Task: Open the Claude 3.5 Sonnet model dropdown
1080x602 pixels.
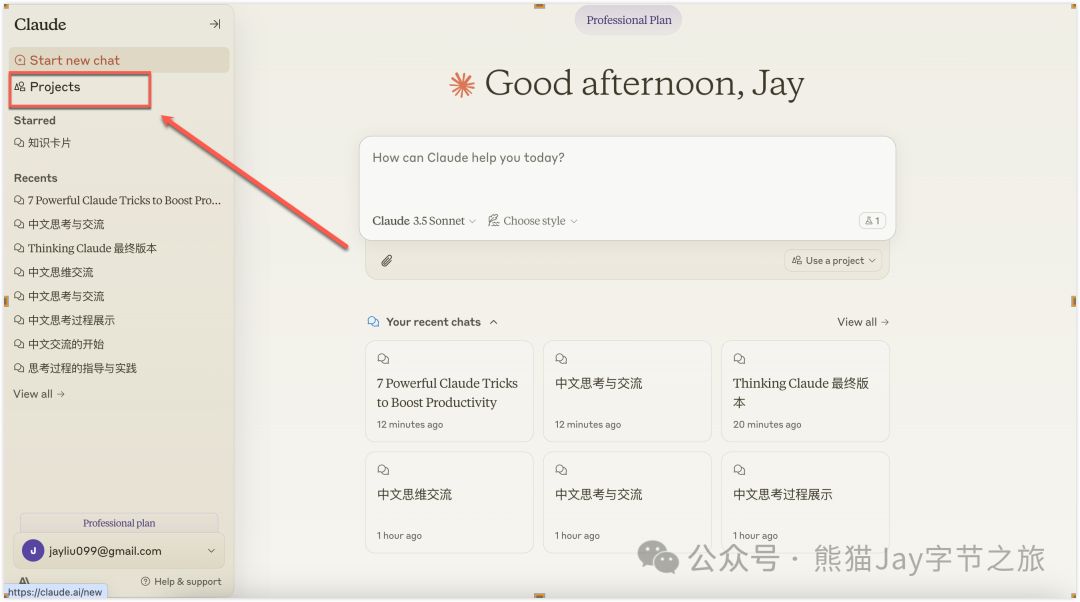Action: tap(424, 221)
